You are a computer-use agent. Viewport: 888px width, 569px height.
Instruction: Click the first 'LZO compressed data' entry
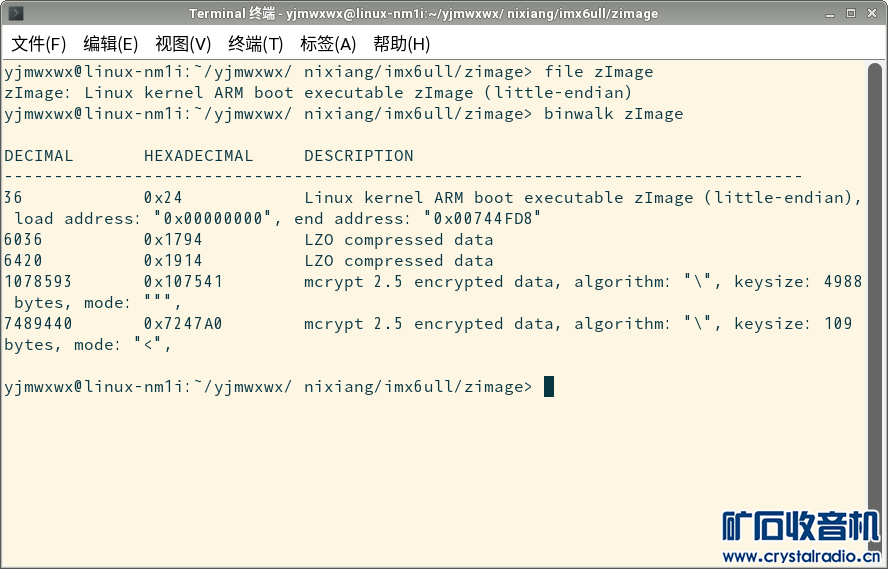click(x=398, y=240)
